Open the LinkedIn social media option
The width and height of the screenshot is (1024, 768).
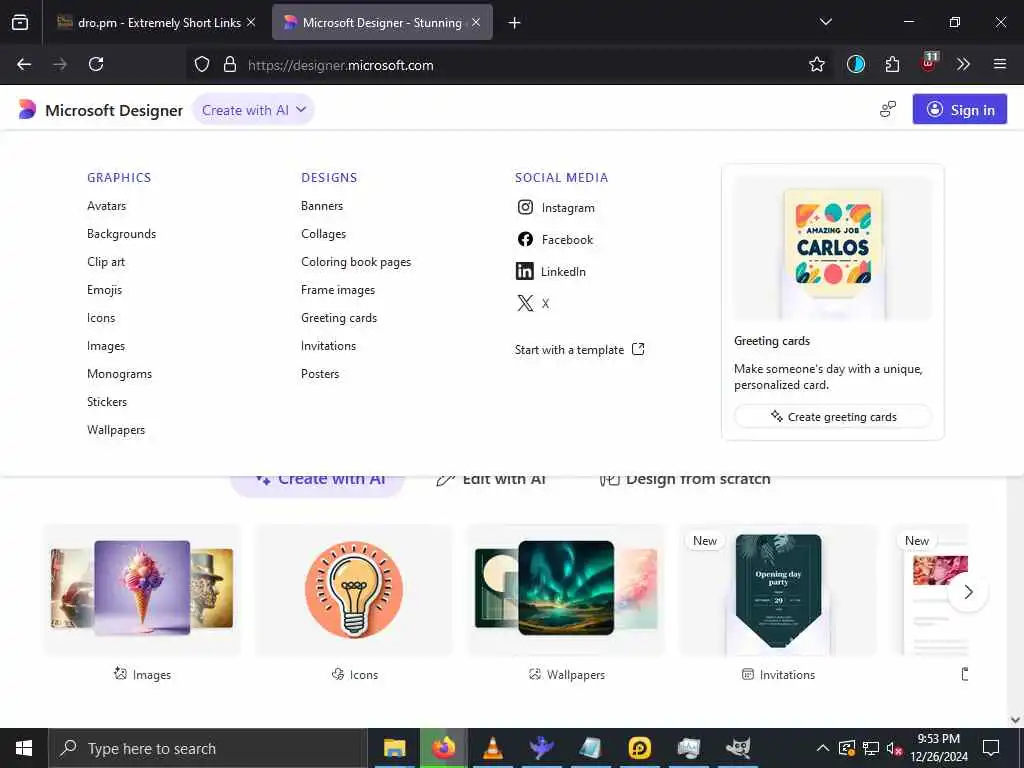pos(551,271)
